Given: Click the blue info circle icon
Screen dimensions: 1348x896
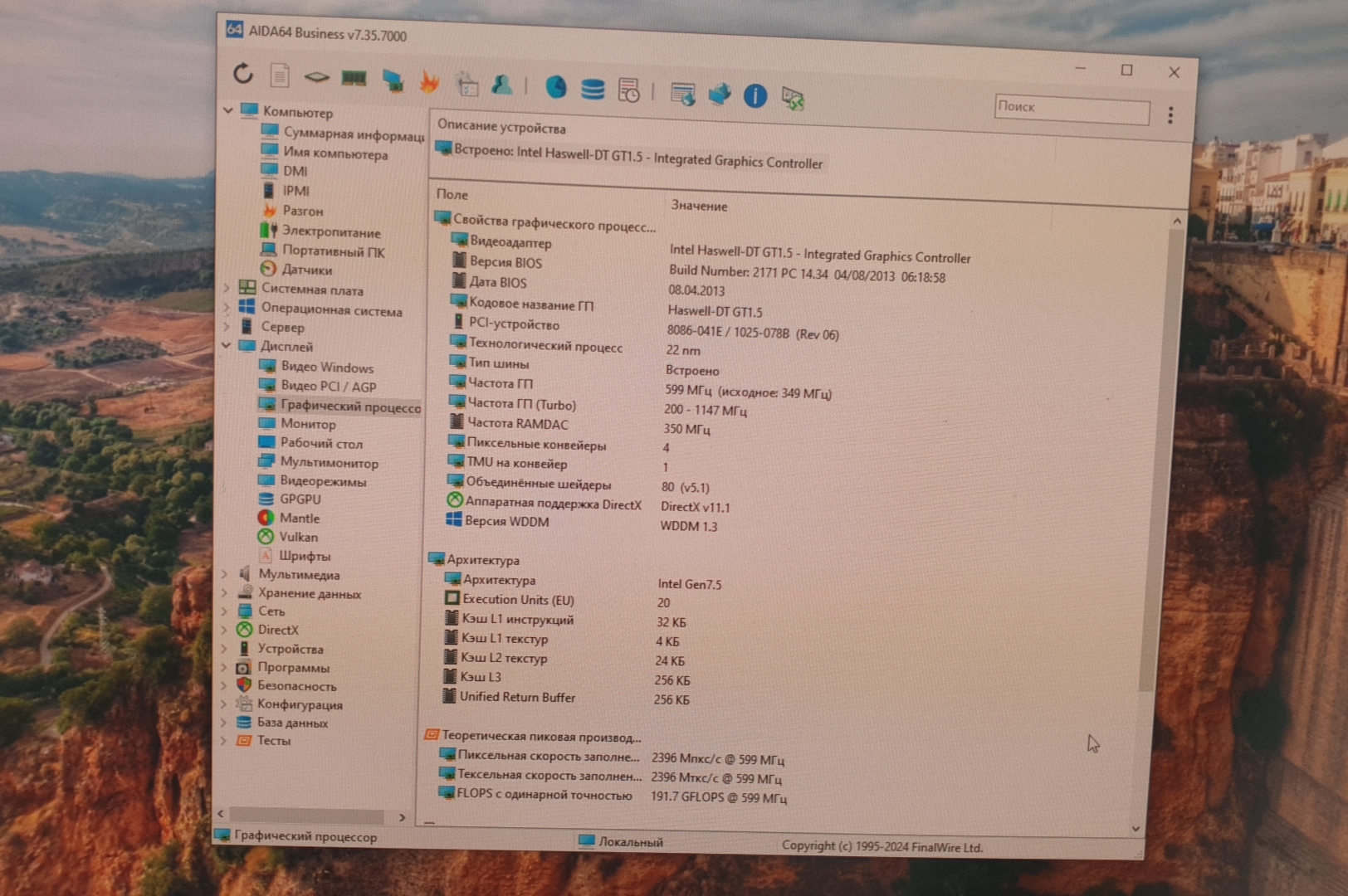Looking at the screenshot, I should click(755, 96).
